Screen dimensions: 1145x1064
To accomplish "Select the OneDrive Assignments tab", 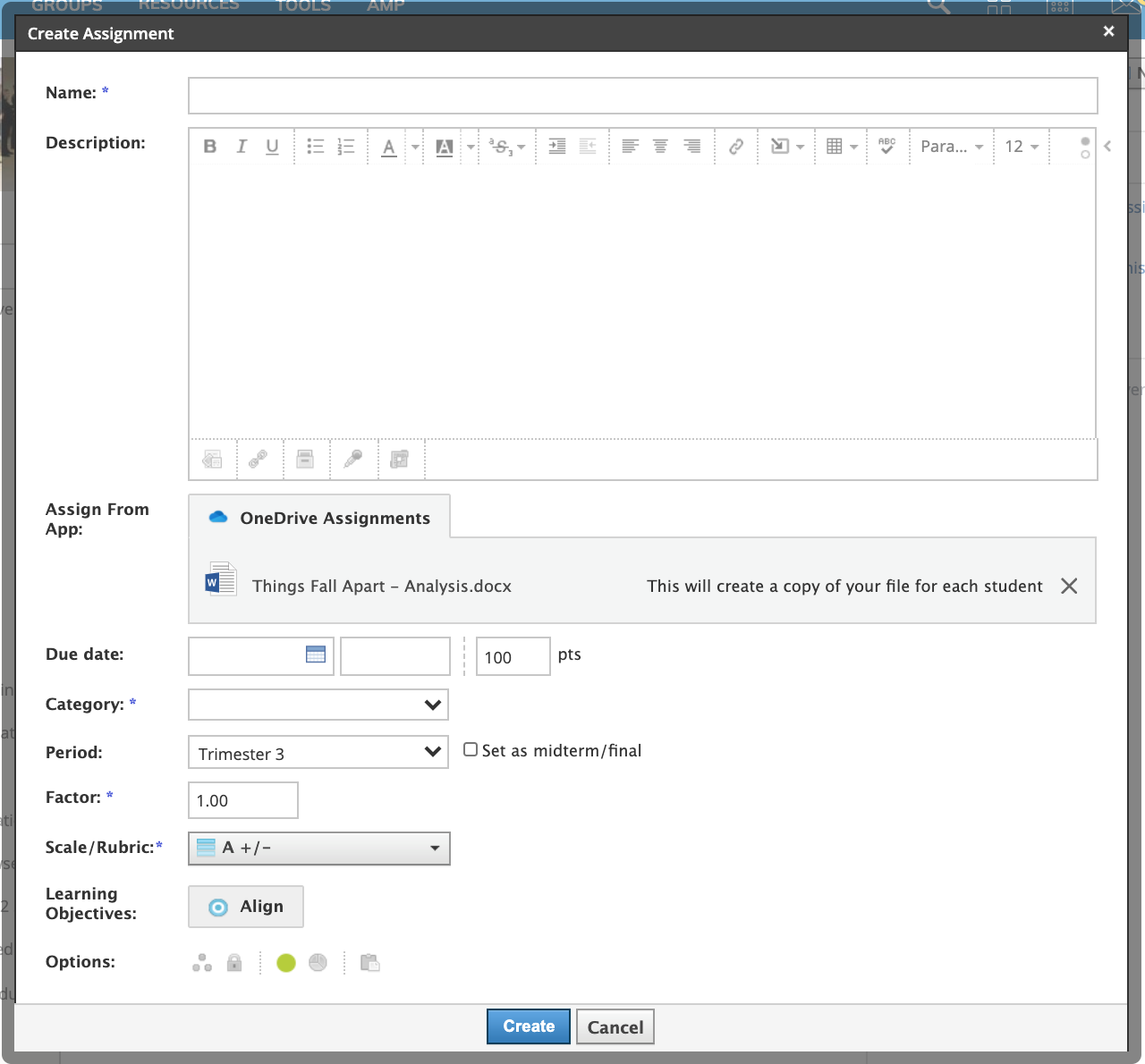I will click(x=319, y=518).
